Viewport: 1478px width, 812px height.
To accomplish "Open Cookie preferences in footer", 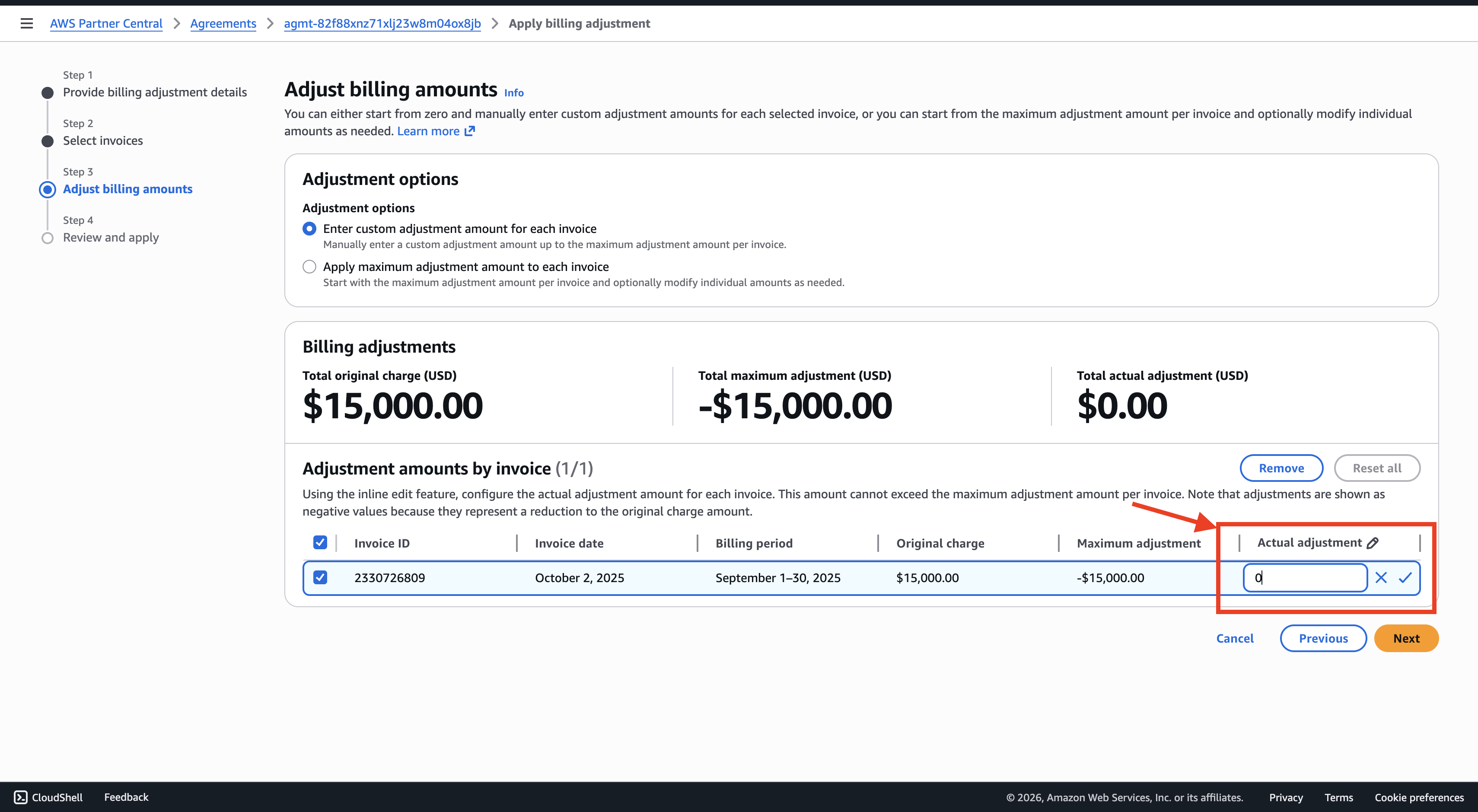I will pos(1419,798).
